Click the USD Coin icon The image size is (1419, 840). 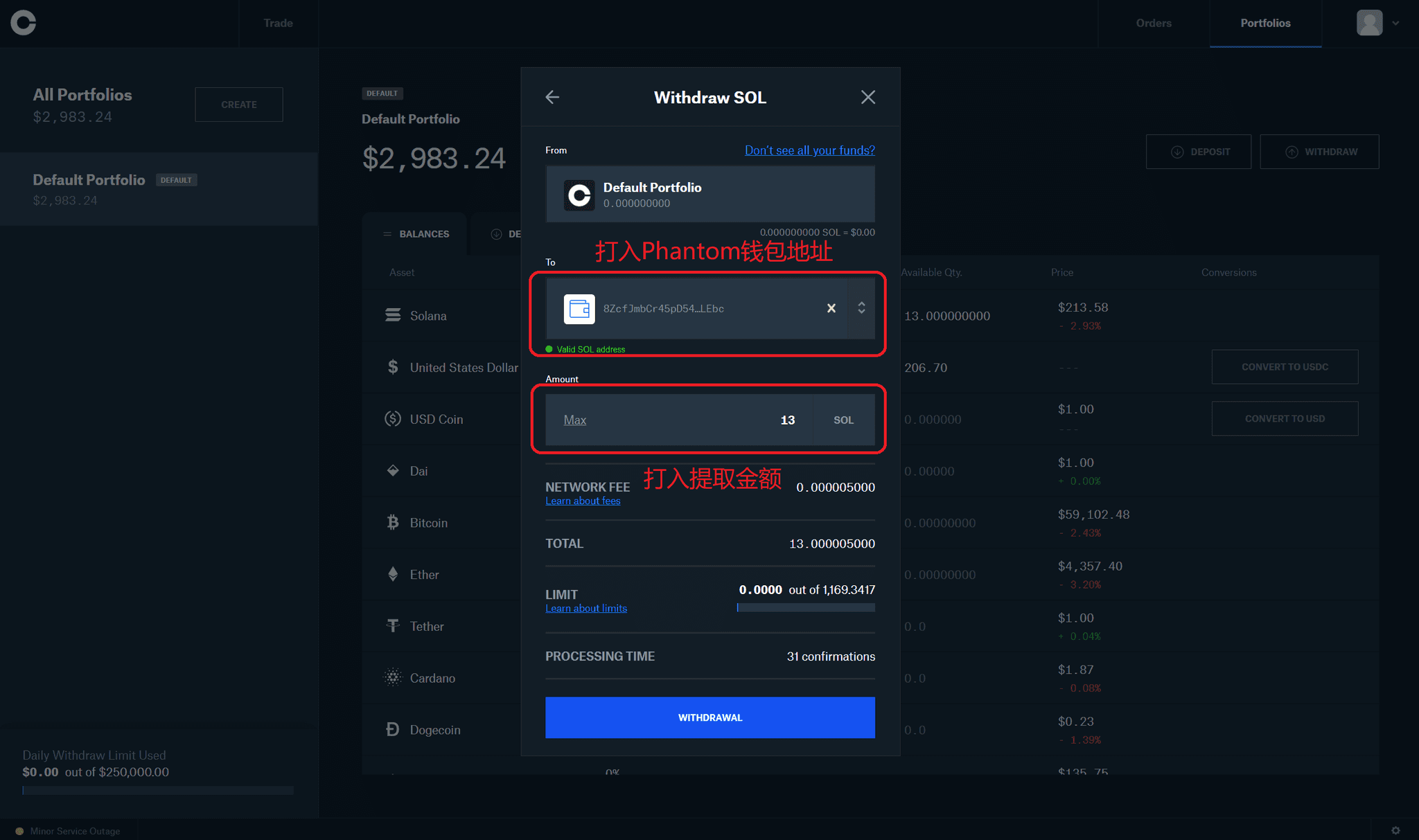393,418
